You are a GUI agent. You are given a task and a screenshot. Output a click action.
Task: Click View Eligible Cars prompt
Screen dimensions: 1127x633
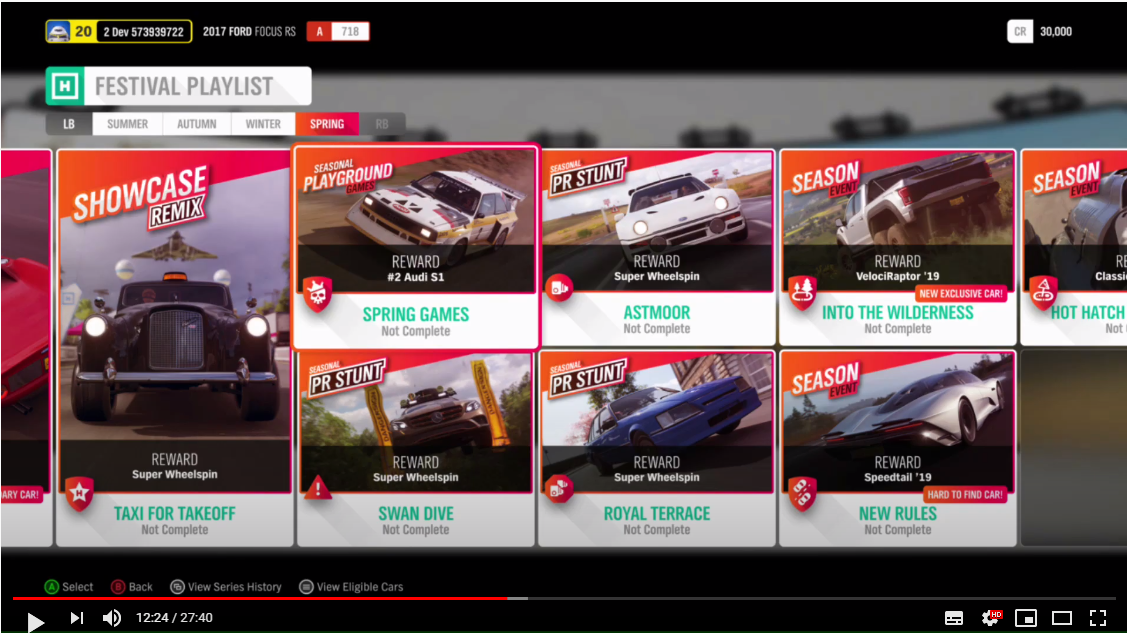point(351,587)
